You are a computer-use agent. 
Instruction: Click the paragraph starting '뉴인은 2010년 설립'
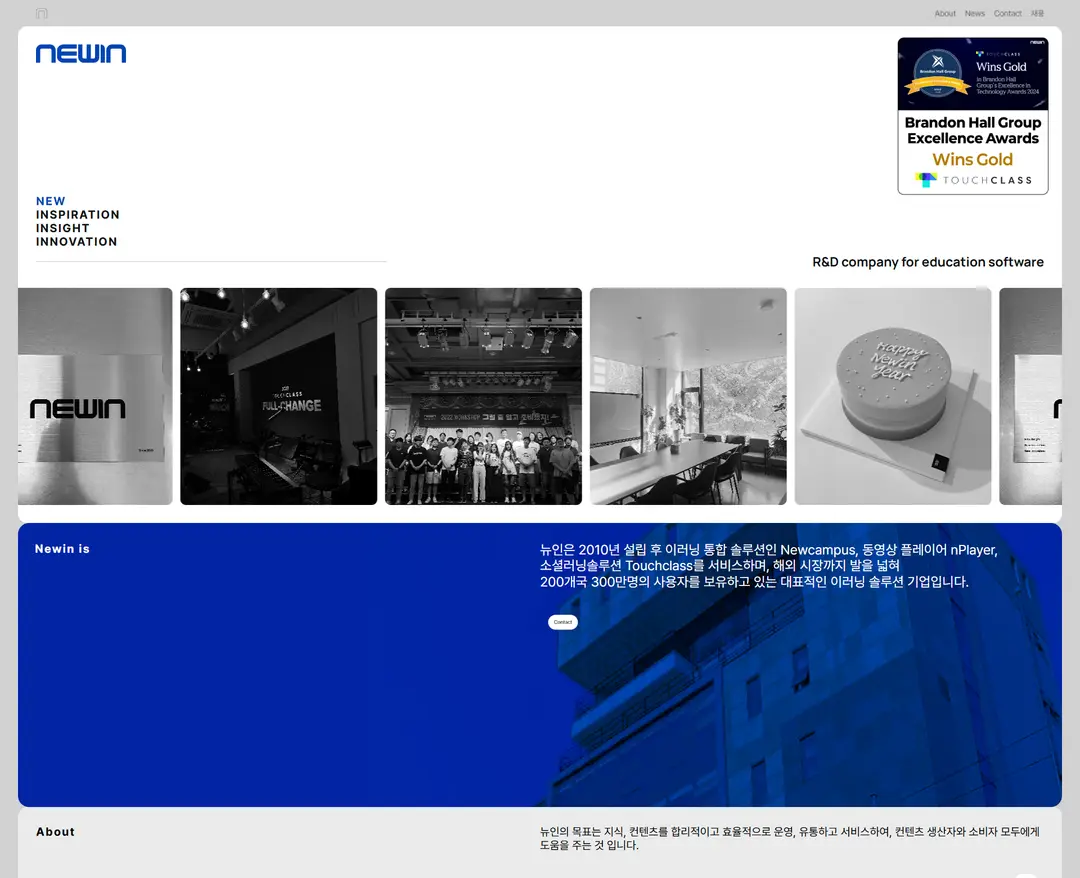tap(769, 565)
